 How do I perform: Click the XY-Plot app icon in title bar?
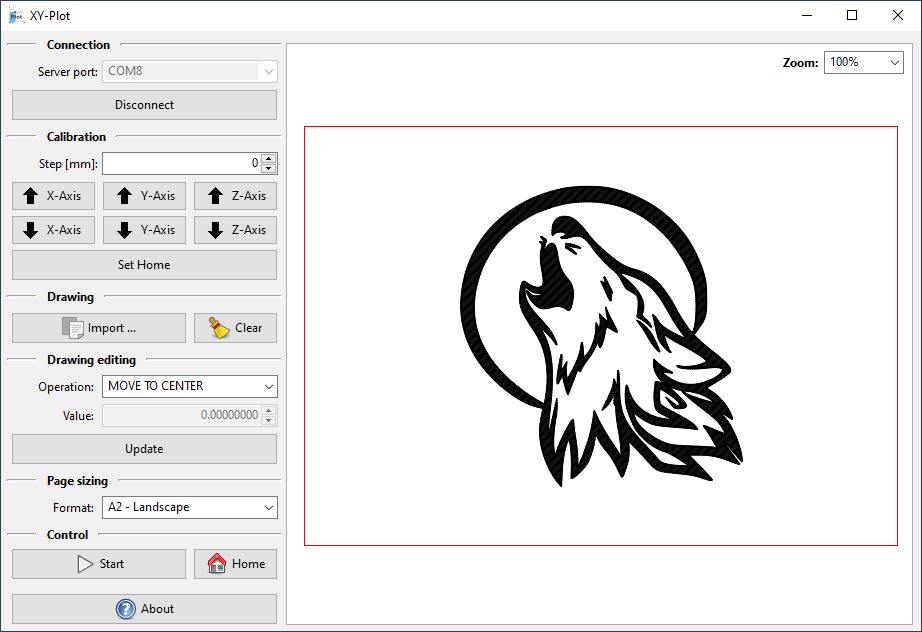(16, 16)
